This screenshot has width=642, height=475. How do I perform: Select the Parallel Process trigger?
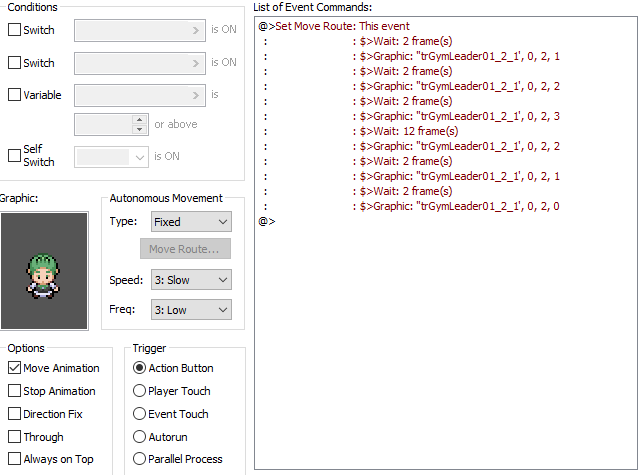[x=140, y=460]
